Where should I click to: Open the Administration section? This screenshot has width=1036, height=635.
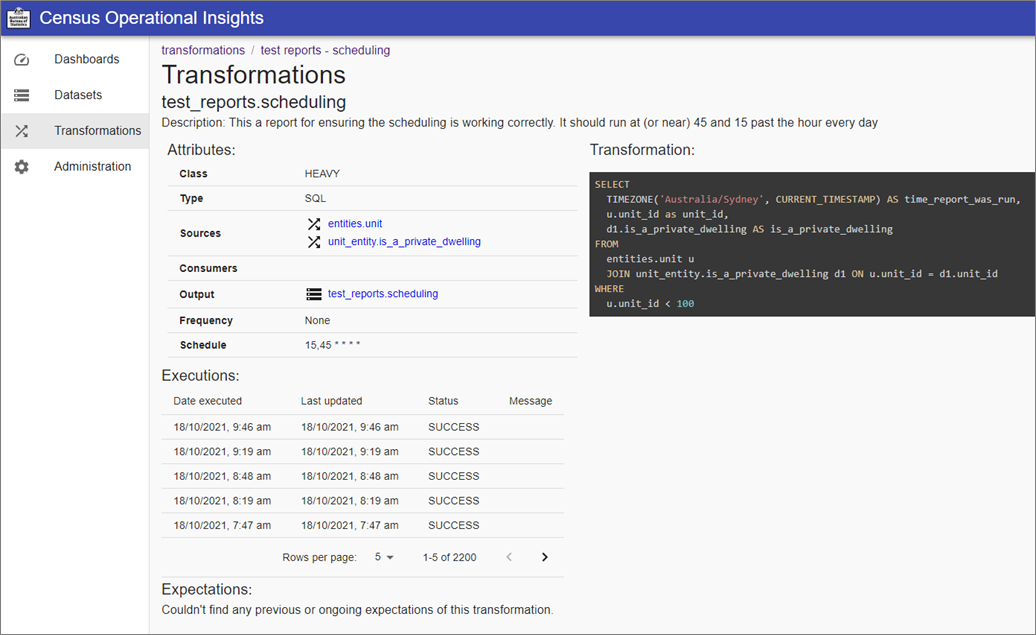coord(75,167)
